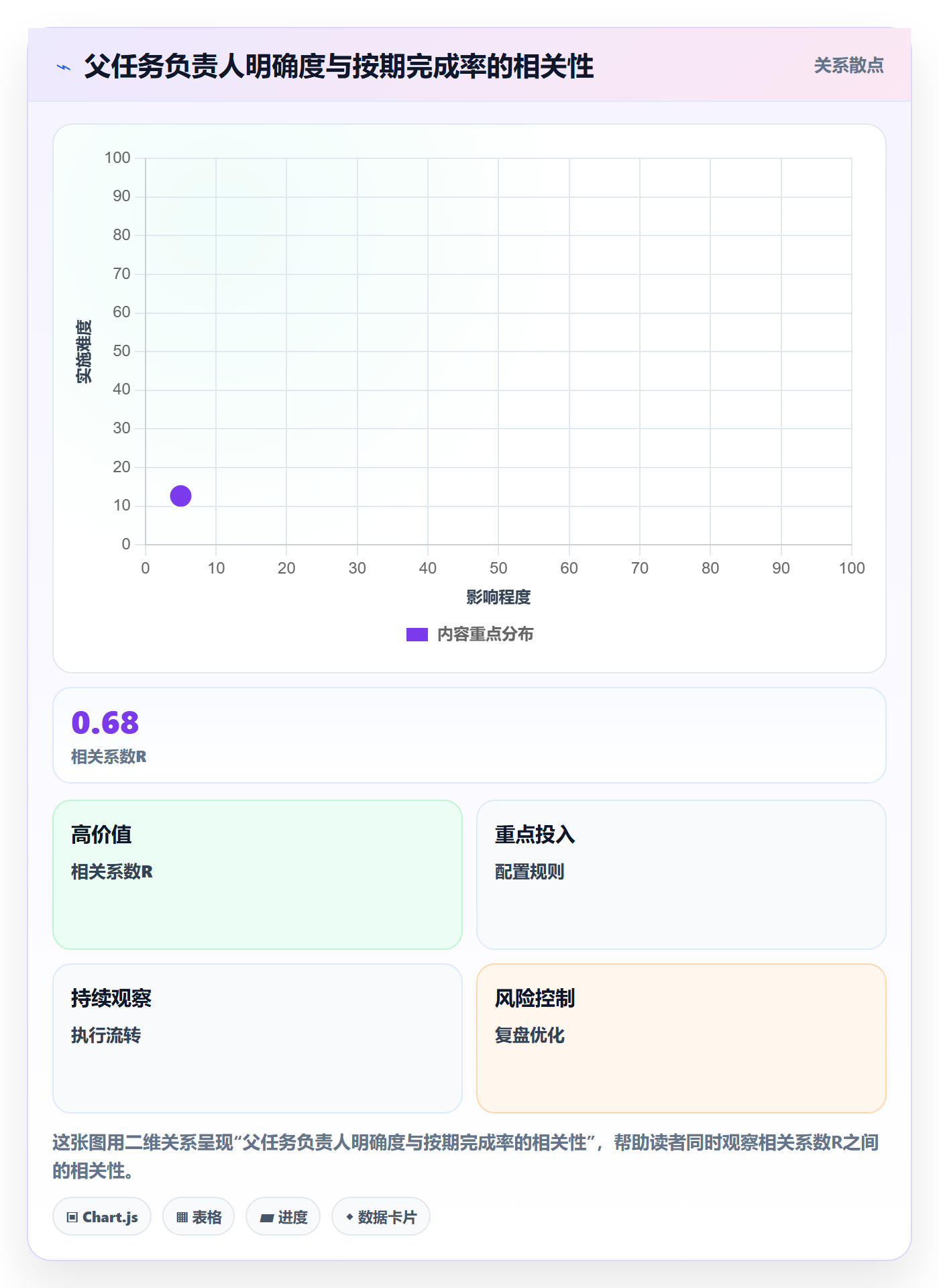The image size is (939, 1288).
Task: Click the 复盘优化 subtitle text
Action: (x=530, y=1035)
